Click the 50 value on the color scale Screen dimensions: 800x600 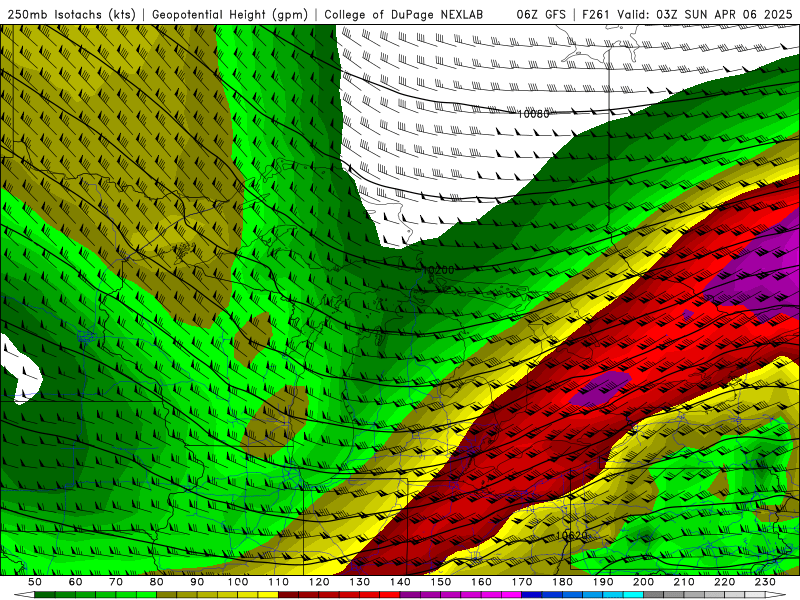(35, 582)
